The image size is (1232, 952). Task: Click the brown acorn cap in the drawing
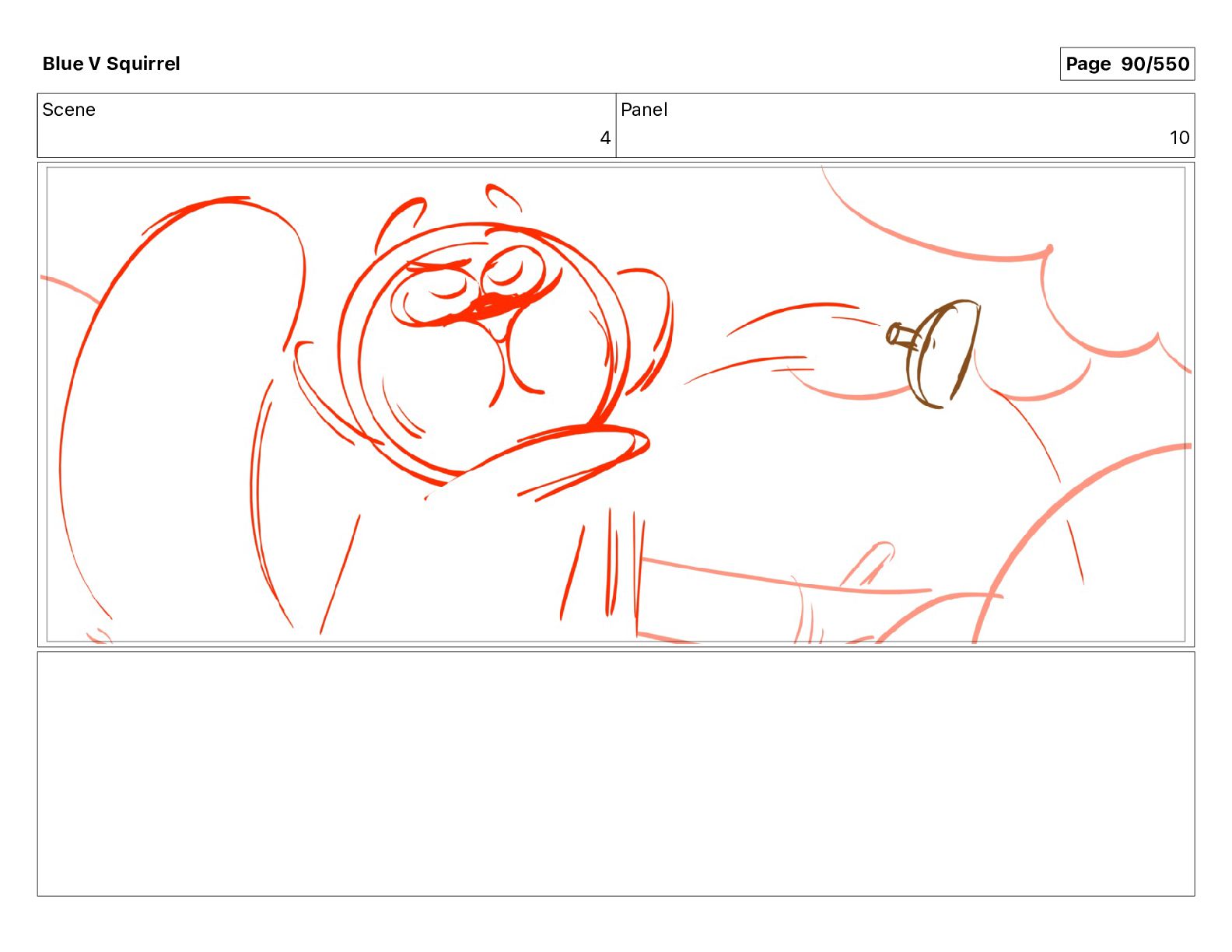click(933, 354)
